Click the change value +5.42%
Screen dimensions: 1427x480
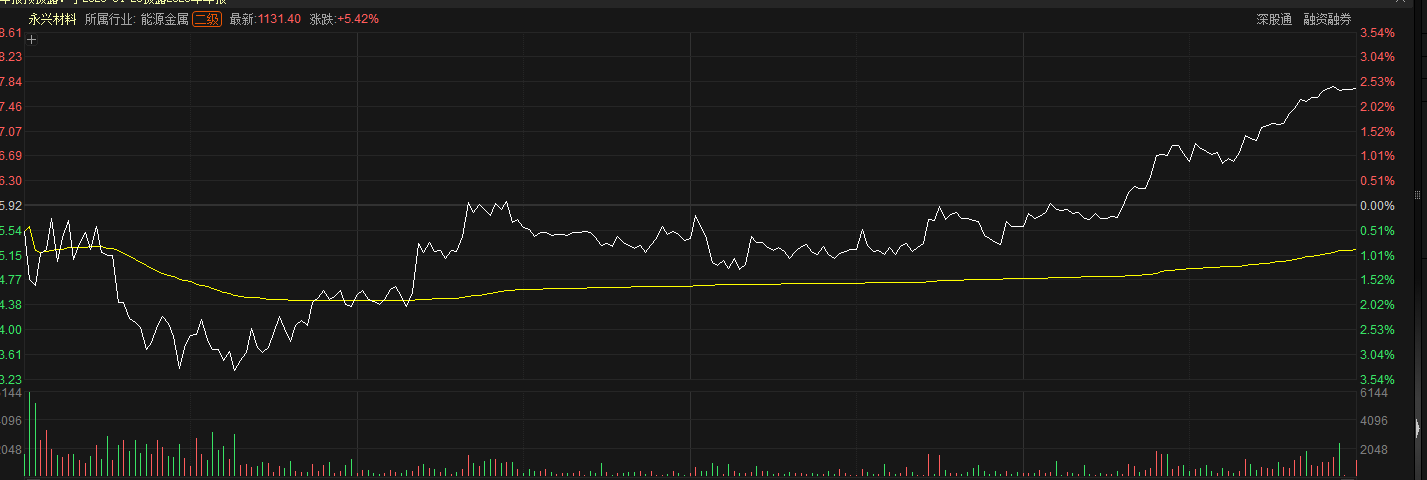pos(358,19)
